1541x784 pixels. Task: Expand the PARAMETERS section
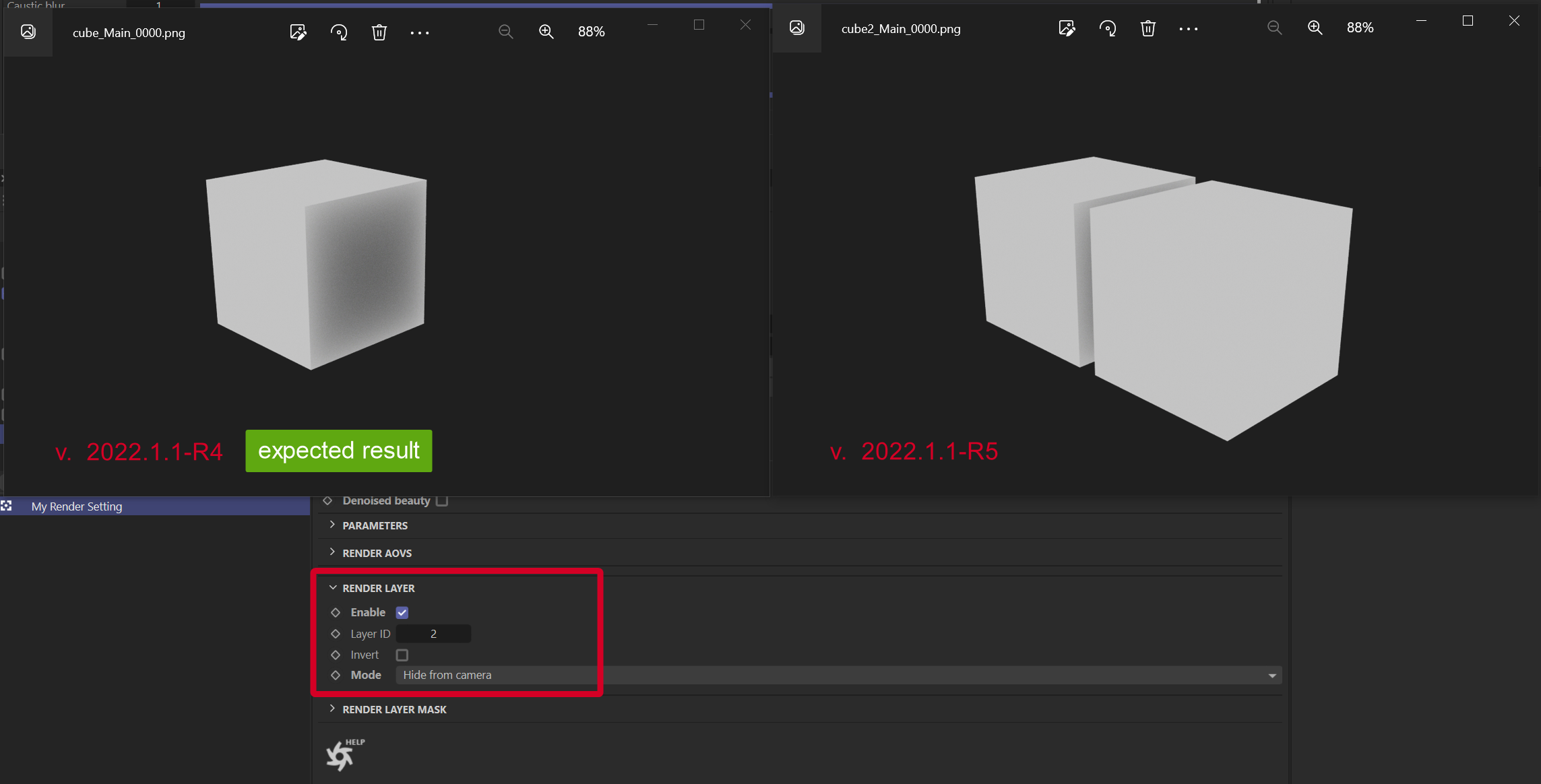pyautogui.click(x=375, y=525)
